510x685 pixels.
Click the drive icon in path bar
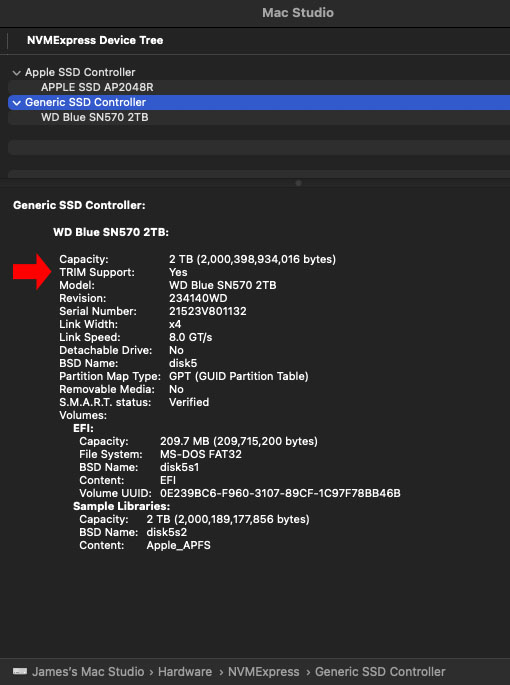[x=20, y=671]
